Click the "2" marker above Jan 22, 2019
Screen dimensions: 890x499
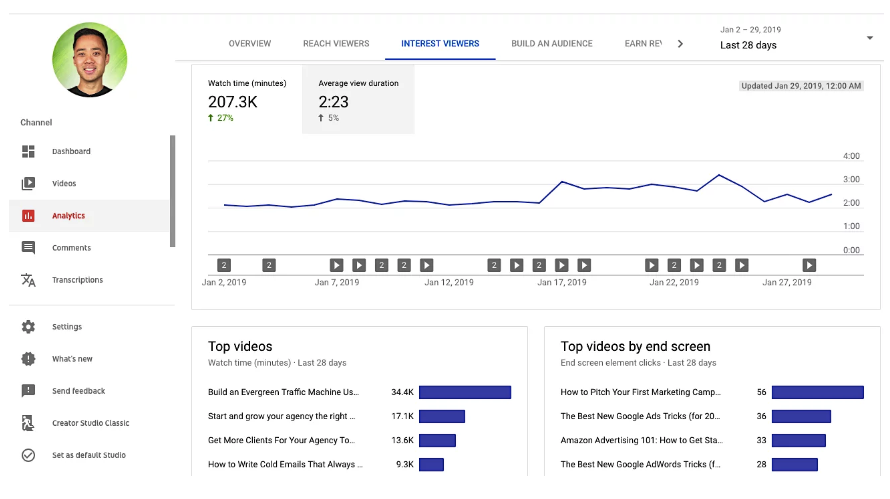pos(674,265)
